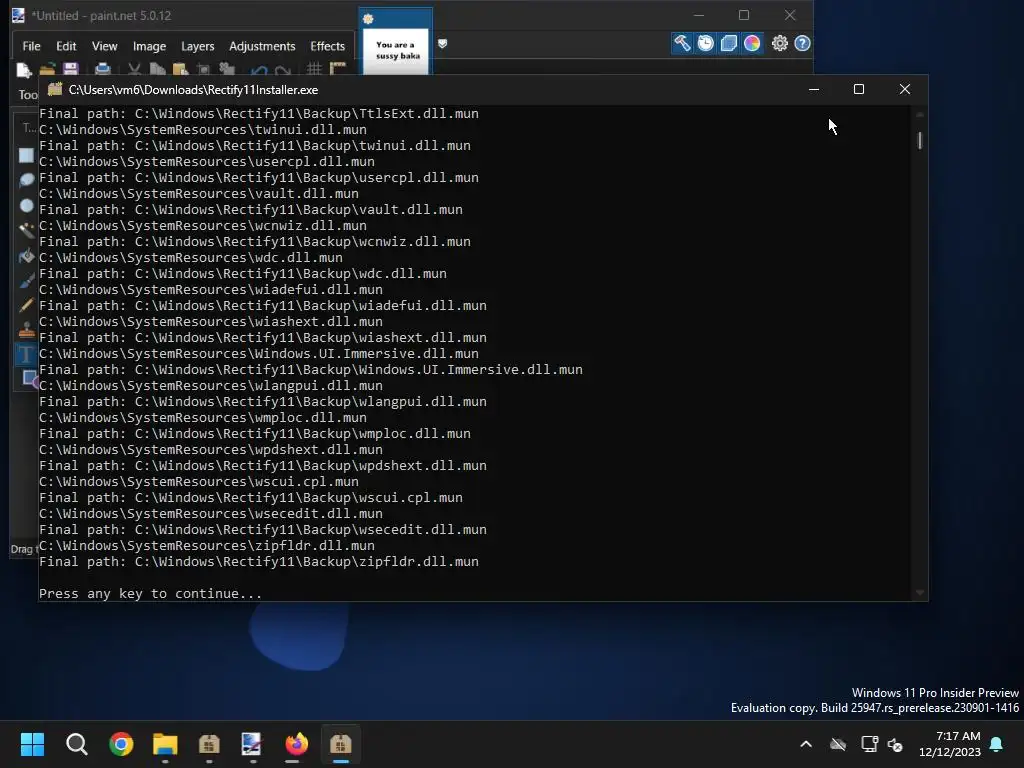Toggle the pixel grid icon in paint.net
1024x768 pixels.
[x=314, y=69]
